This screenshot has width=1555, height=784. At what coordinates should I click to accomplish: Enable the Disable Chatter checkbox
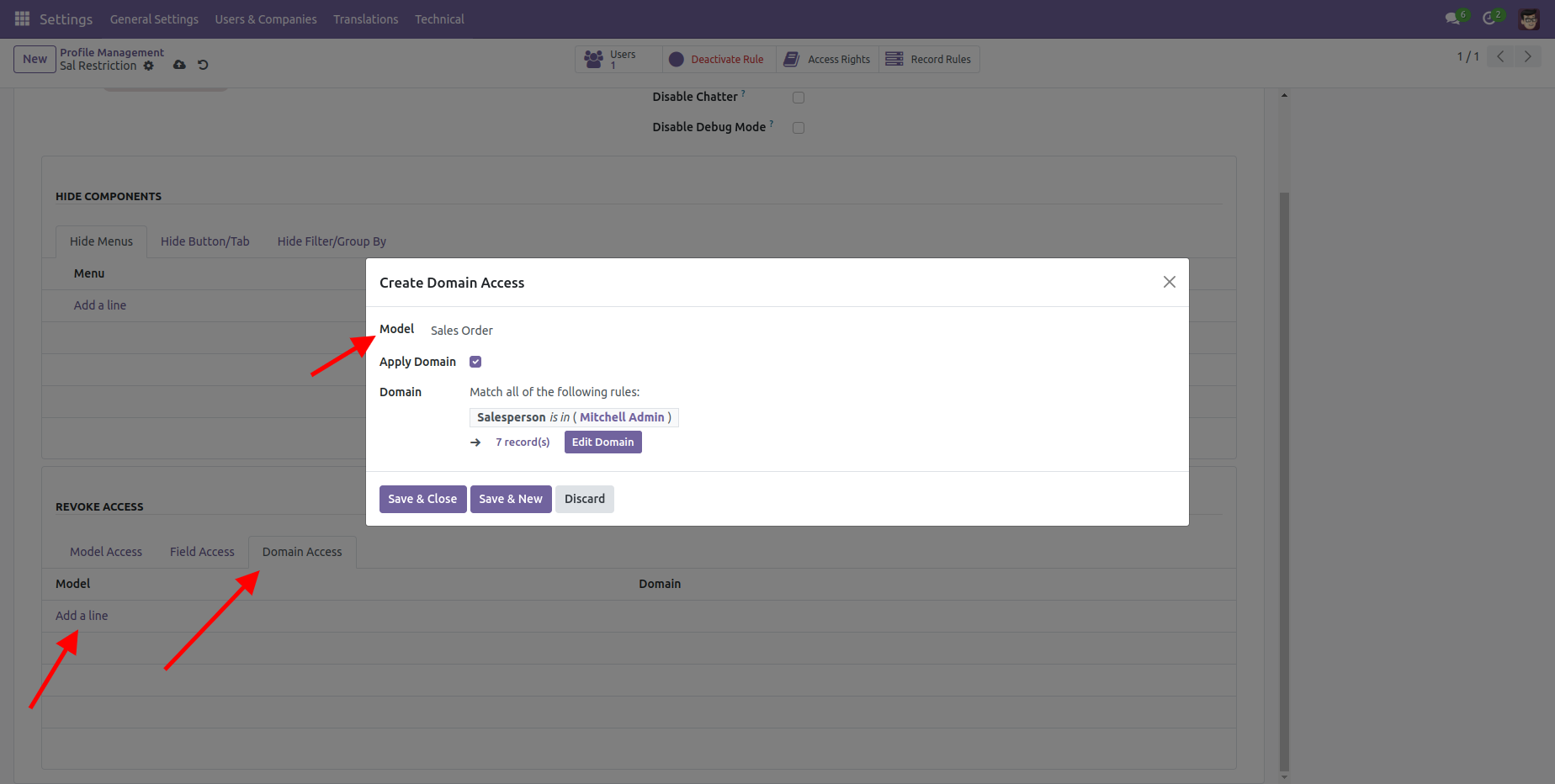[799, 98]
